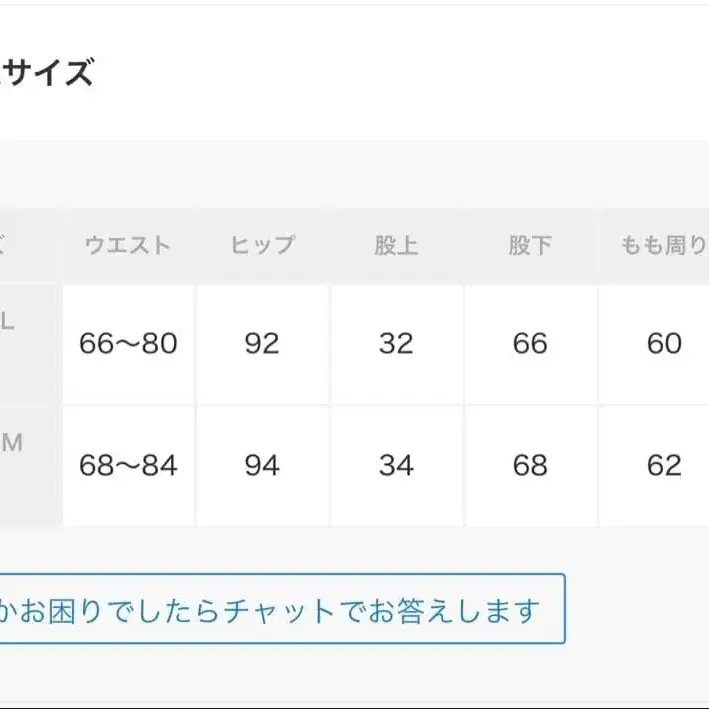Click the hip value 92

[x=262, y=344]
